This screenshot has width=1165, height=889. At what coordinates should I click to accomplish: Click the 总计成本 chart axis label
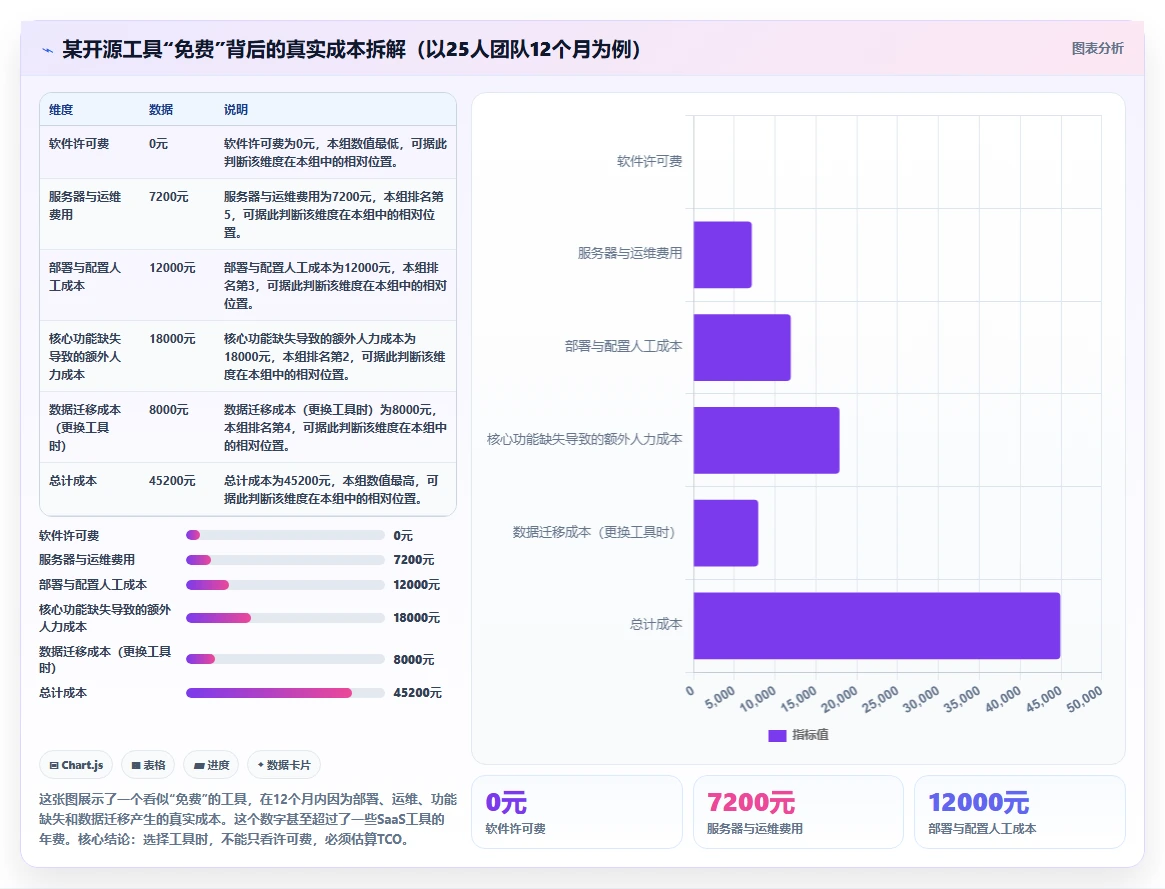pos(656,625)
